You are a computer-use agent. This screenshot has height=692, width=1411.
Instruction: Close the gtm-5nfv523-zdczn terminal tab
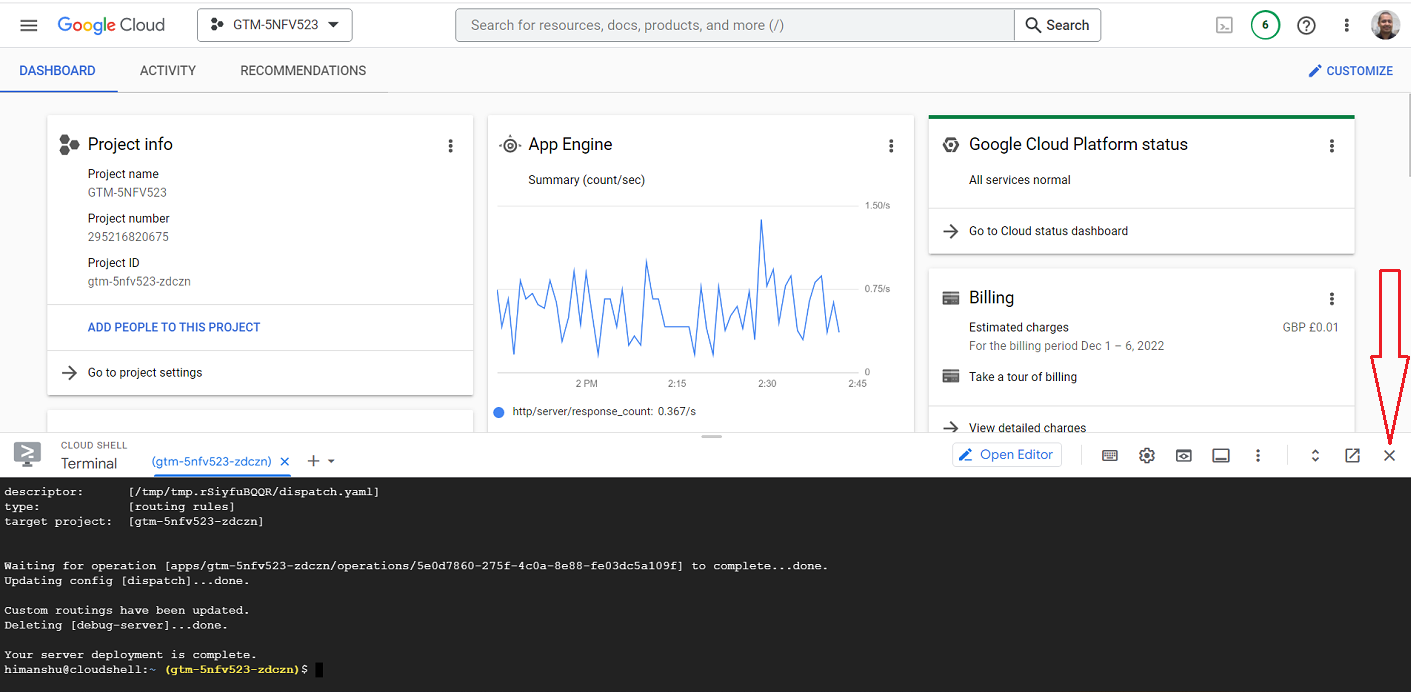[285, 462]
